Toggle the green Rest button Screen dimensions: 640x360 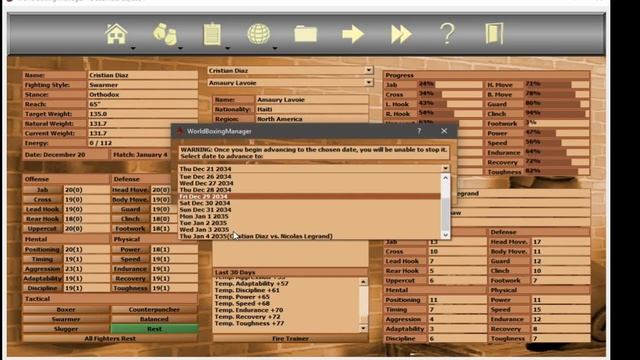[x=154, y=329]
